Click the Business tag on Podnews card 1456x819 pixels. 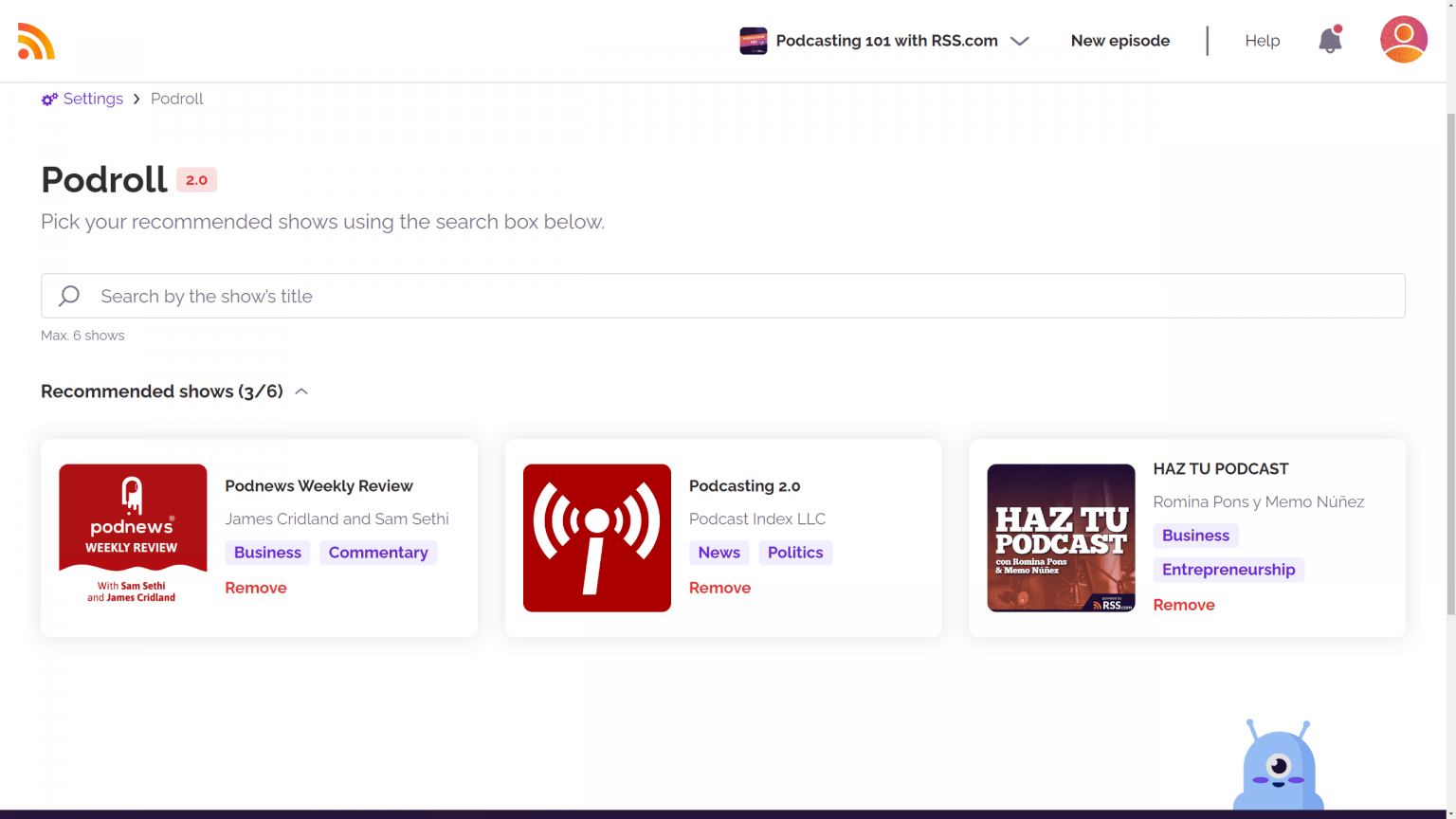coord(267,553)
